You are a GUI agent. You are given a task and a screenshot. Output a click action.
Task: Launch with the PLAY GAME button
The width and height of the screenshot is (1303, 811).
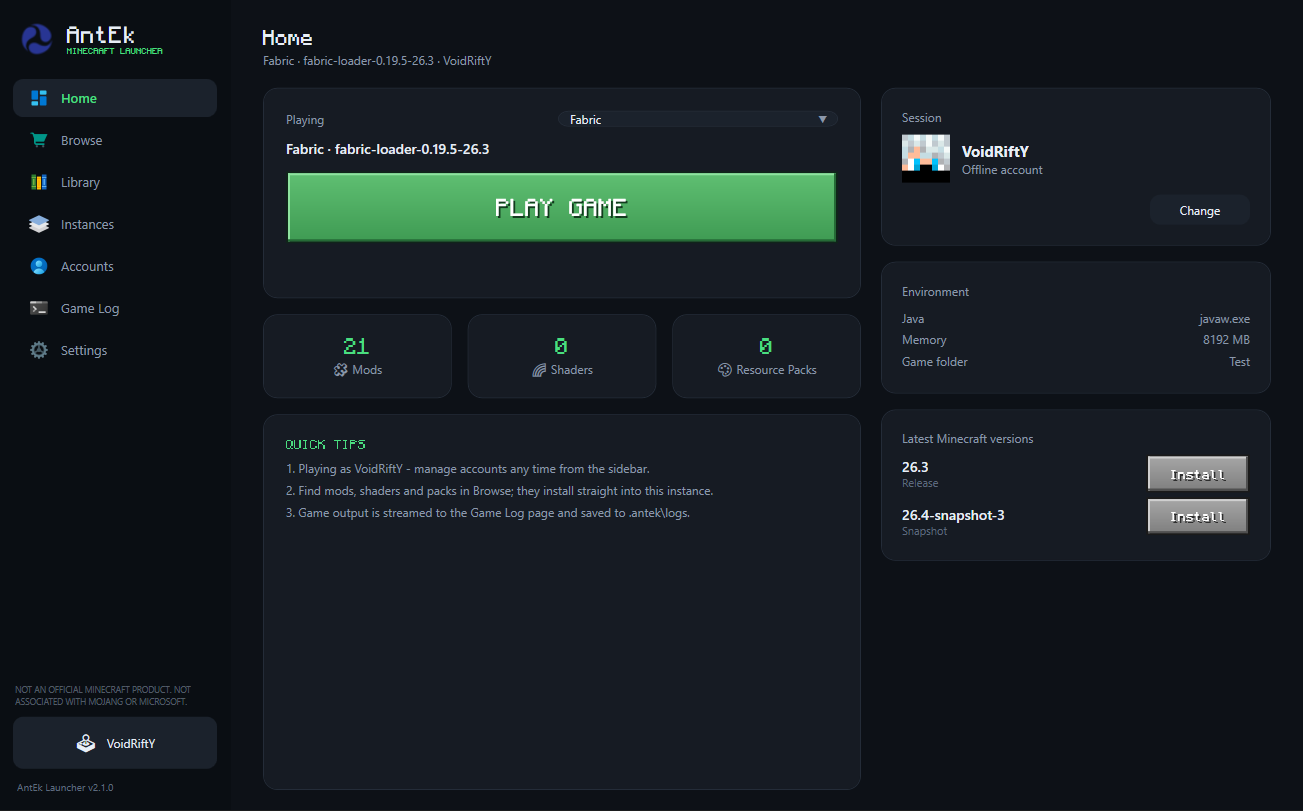pyautogui.click(x=562, y=207)
